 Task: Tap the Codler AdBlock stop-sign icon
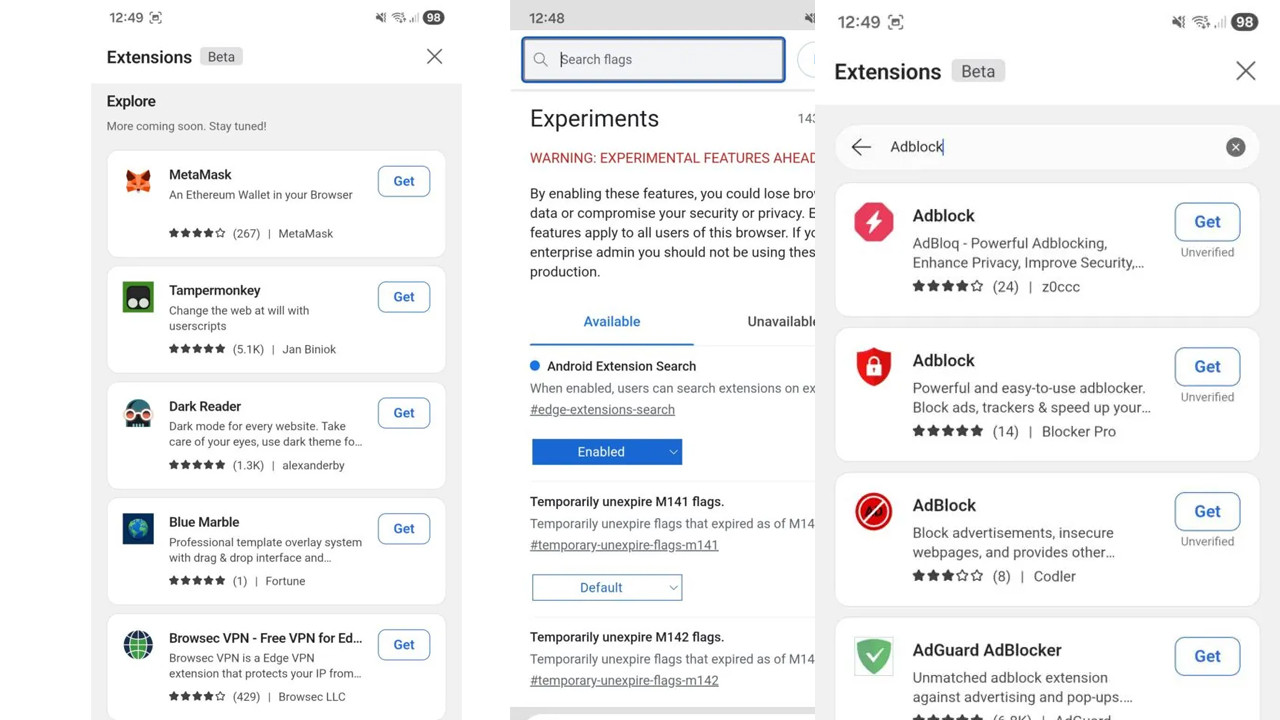873,512
